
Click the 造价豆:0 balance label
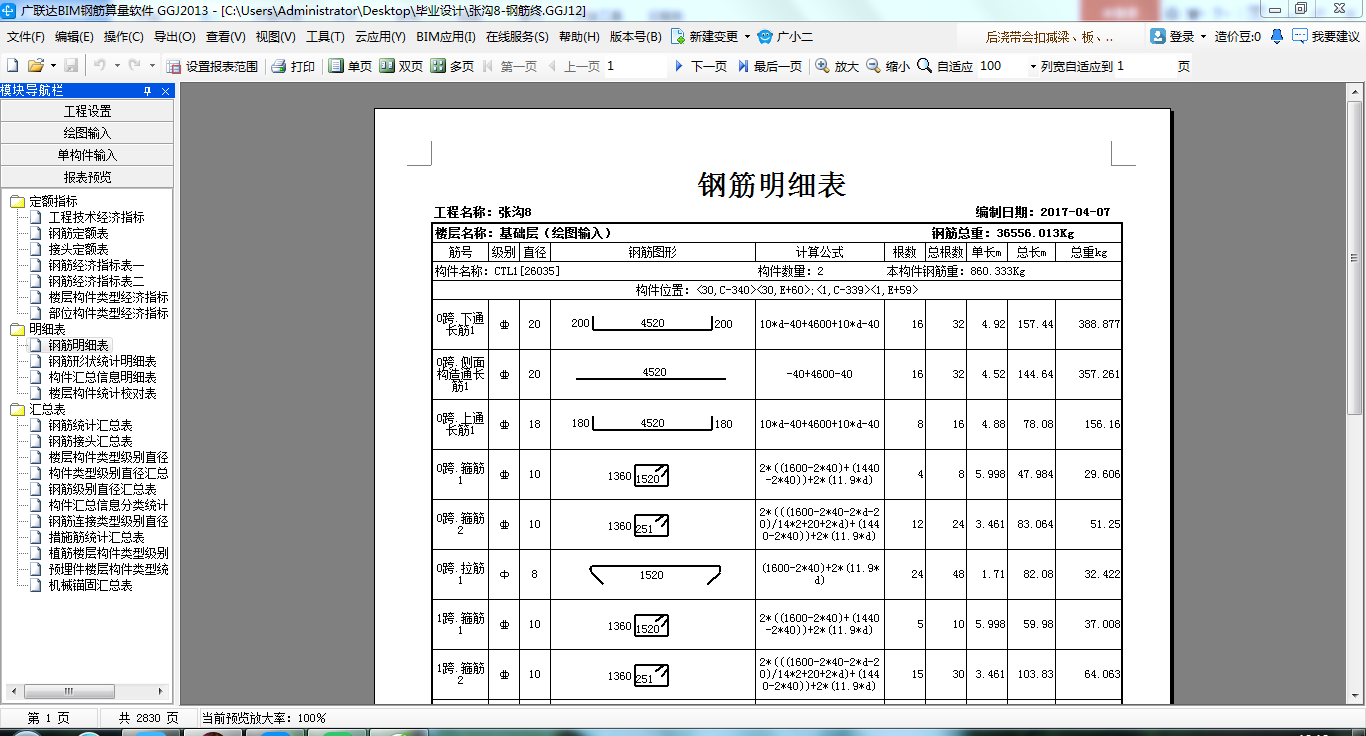pyautogui.click(x=1239, y=37)
